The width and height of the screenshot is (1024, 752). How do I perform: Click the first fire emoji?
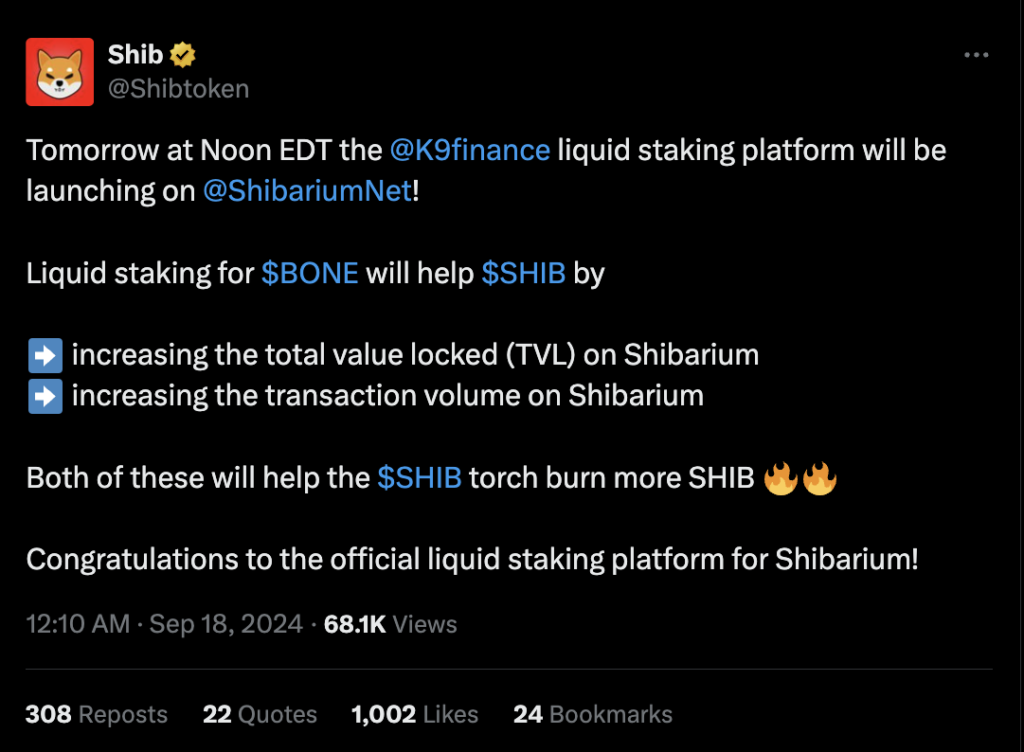pyautogui.click(x=780, y=477)
